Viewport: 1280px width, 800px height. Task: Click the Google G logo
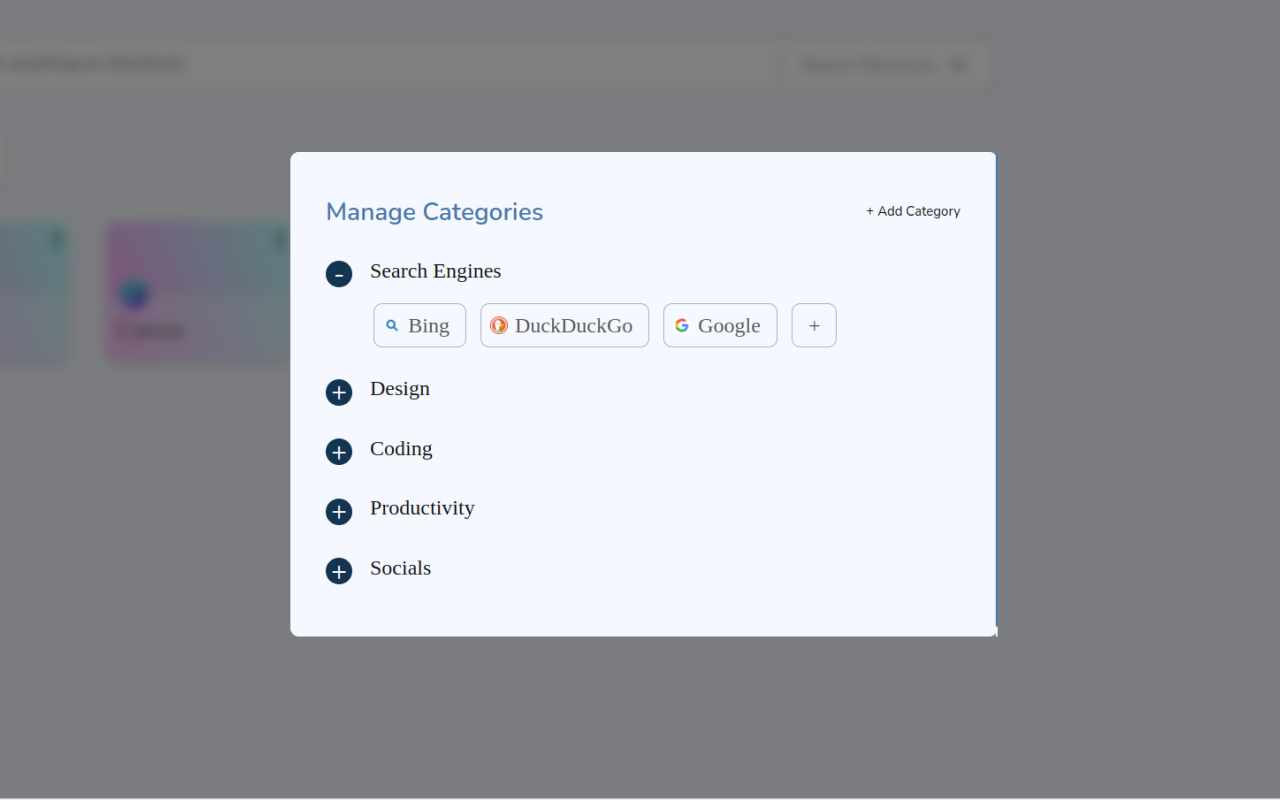pos(682,326)
